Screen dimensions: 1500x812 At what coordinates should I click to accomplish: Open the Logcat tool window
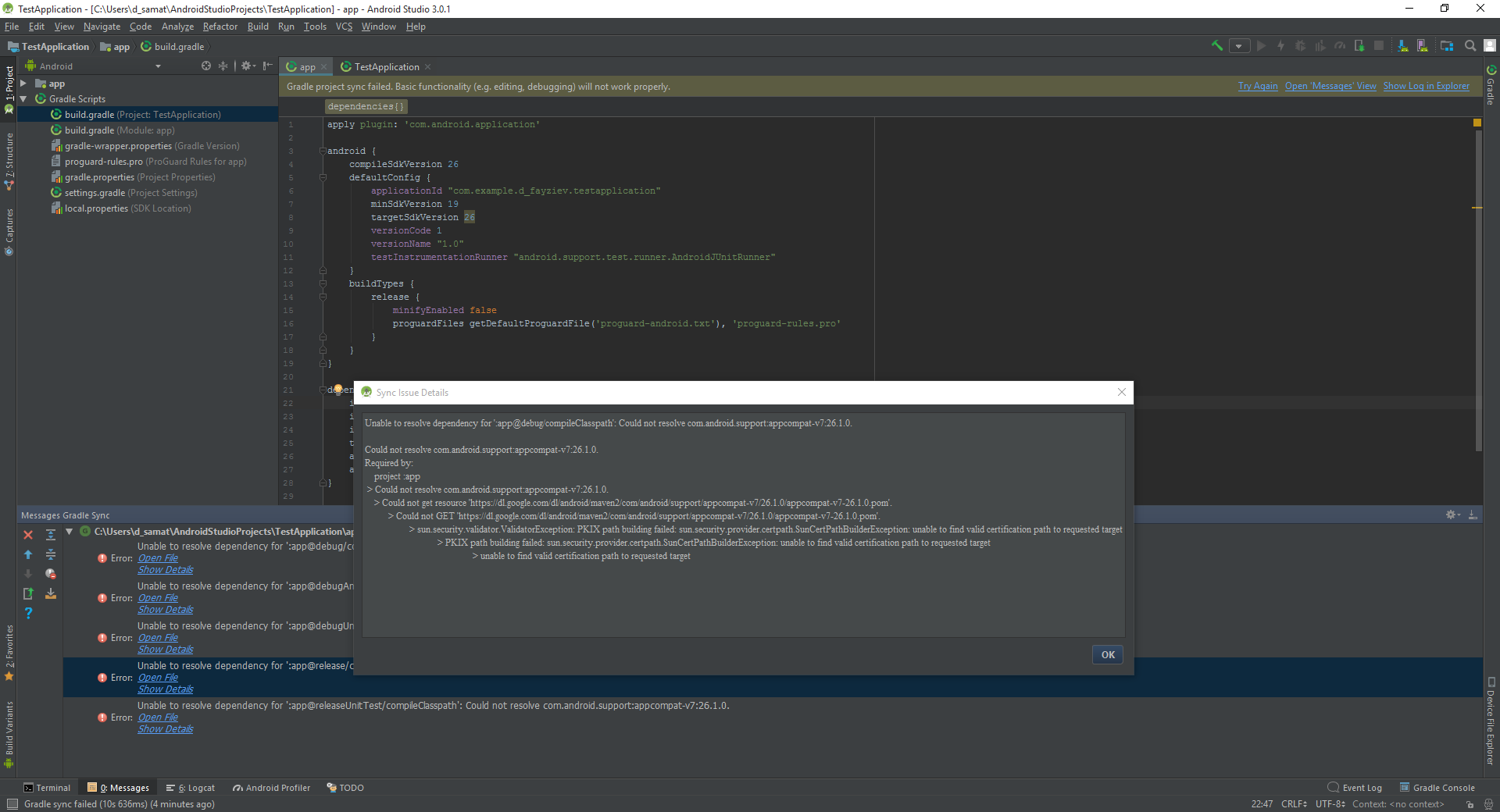[x=191, y=788]
